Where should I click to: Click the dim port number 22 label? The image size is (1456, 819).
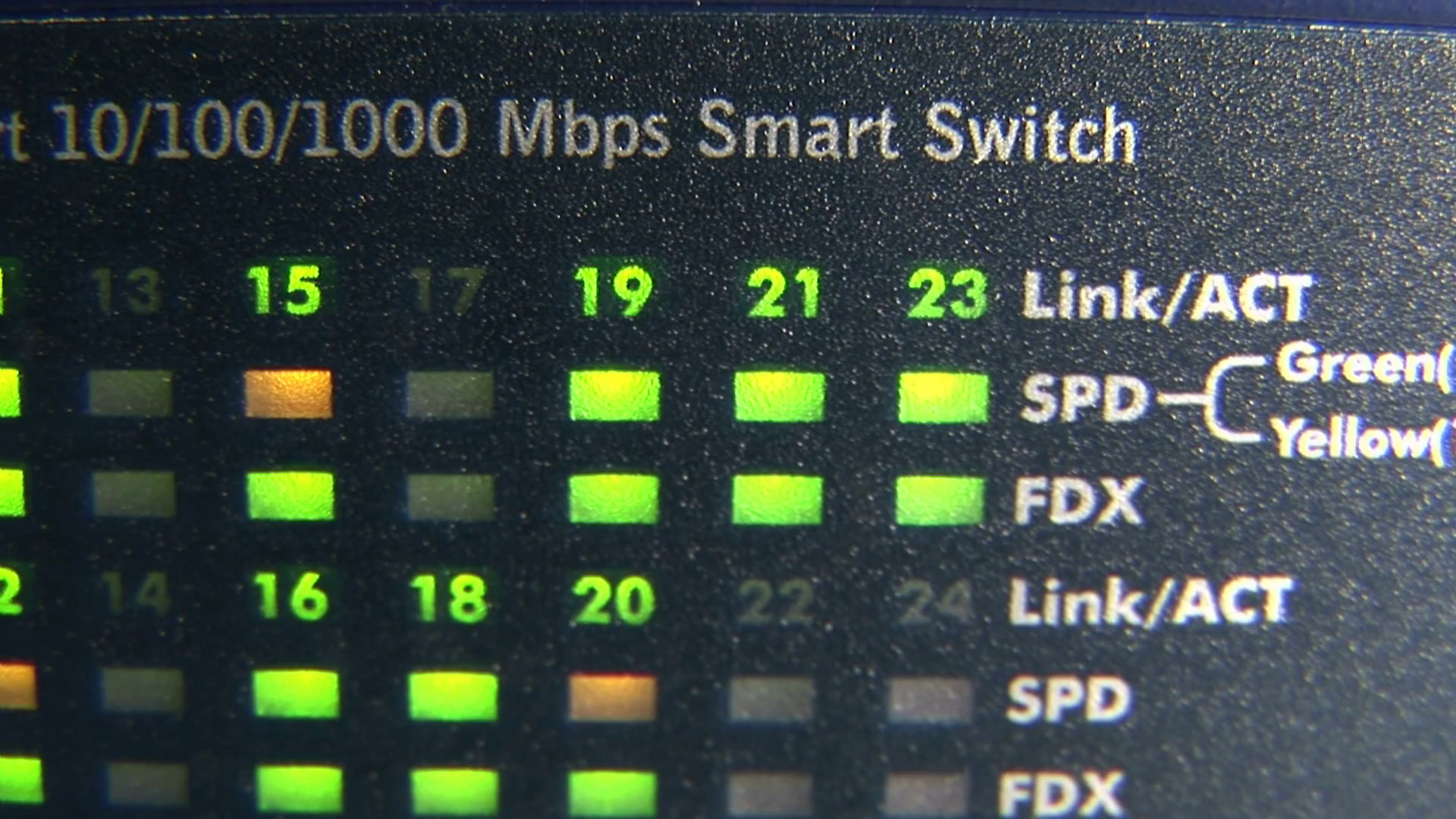[x=775, y=603]
